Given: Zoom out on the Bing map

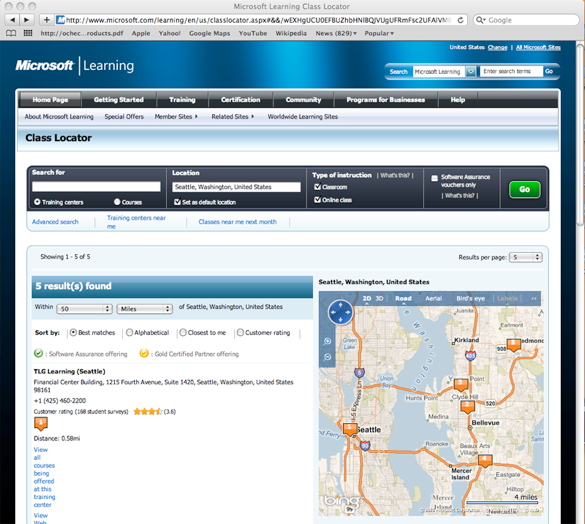Looking at the screenshot, I should 327,357.
